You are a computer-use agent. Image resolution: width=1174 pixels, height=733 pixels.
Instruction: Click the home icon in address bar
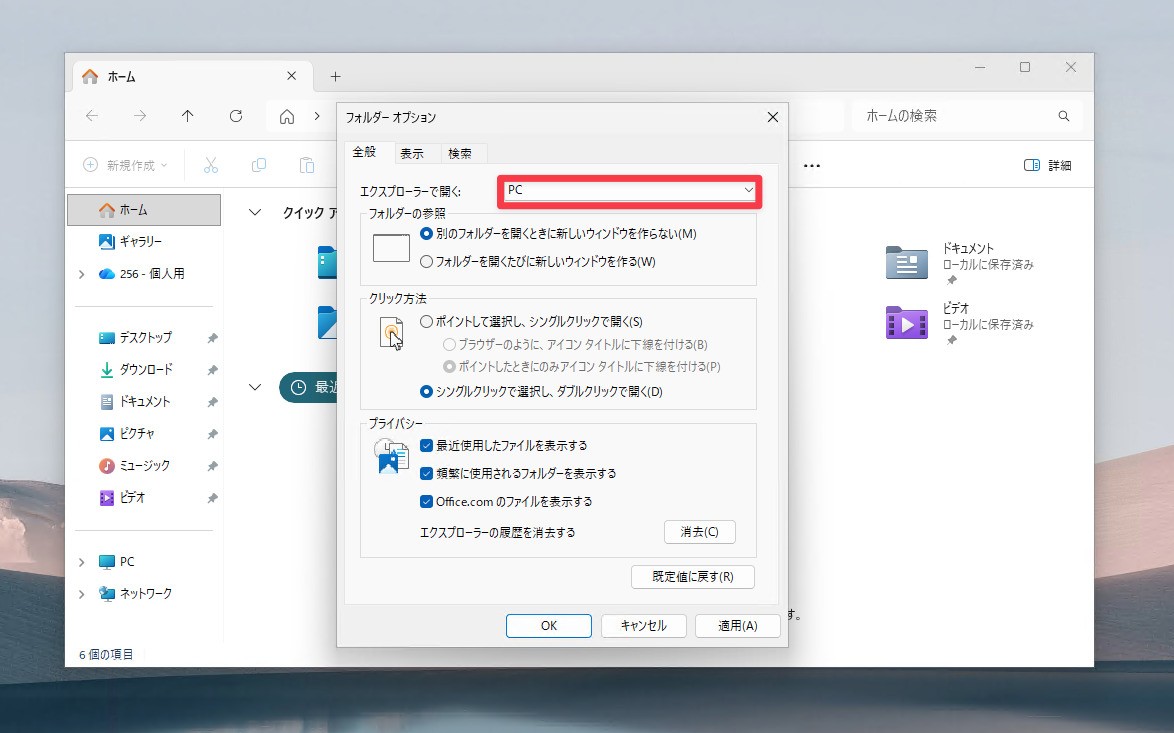tap(287, 116)
